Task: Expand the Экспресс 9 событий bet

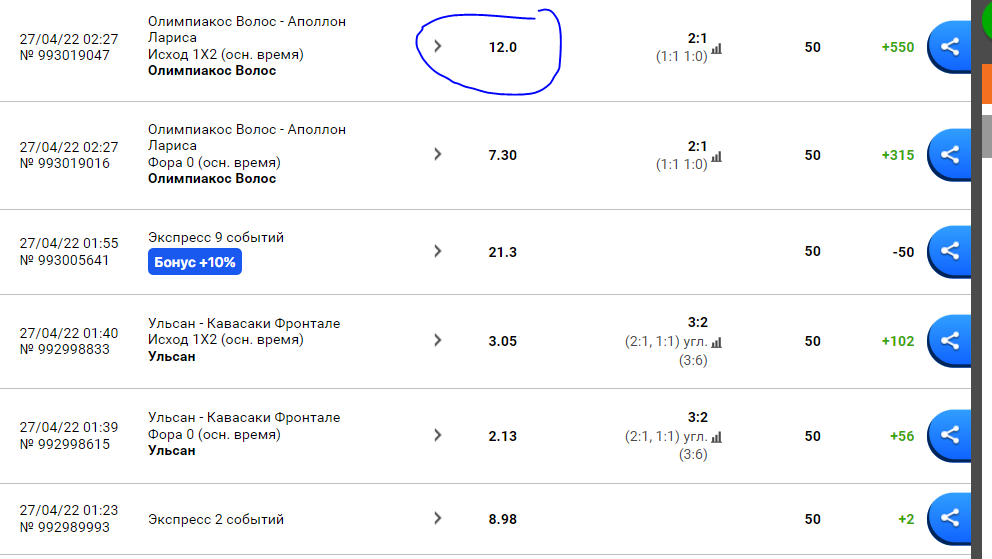Action: click(x=437, y=251)
